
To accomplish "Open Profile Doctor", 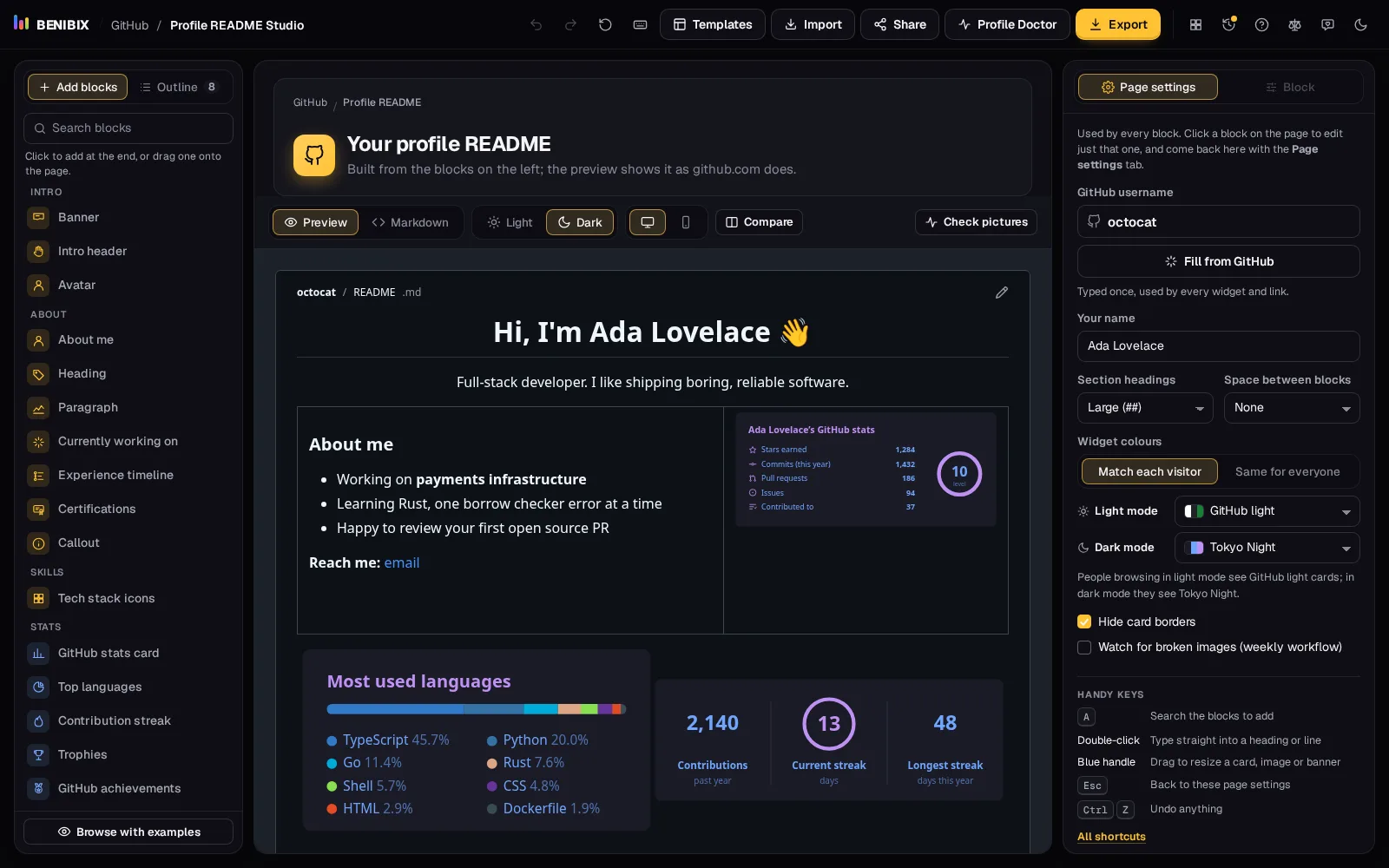I will [1007, 24].
